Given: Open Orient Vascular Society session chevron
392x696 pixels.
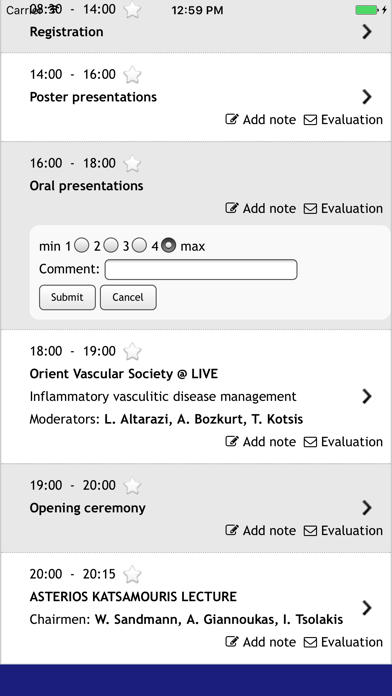Looking at the screenshot, I should [367, 396].
